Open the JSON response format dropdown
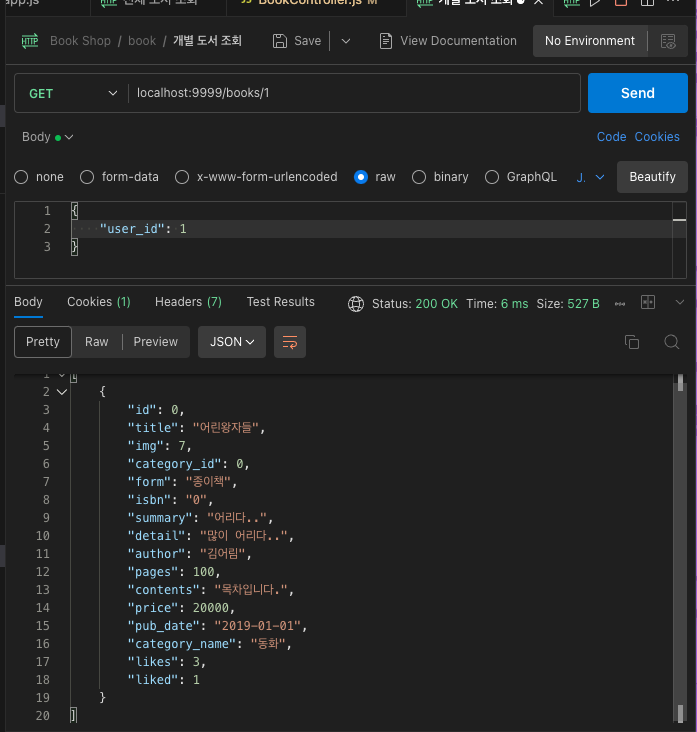The height and width of the screenshot is (732, 697). pyautogui.click(x=232, y=342)
